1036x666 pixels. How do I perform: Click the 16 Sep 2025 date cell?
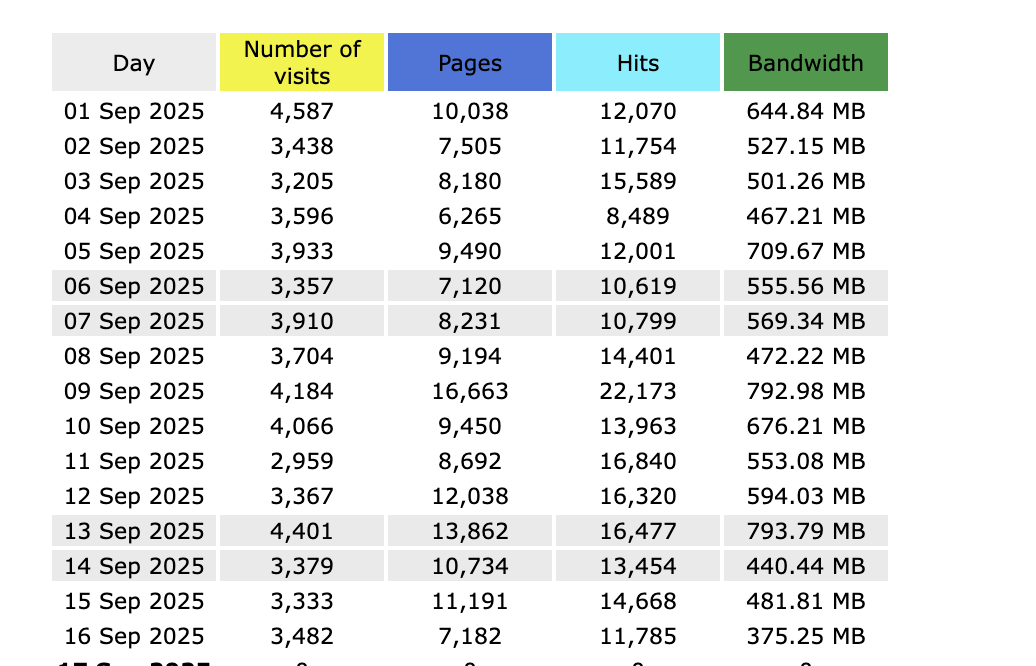[x=134, y=636]
